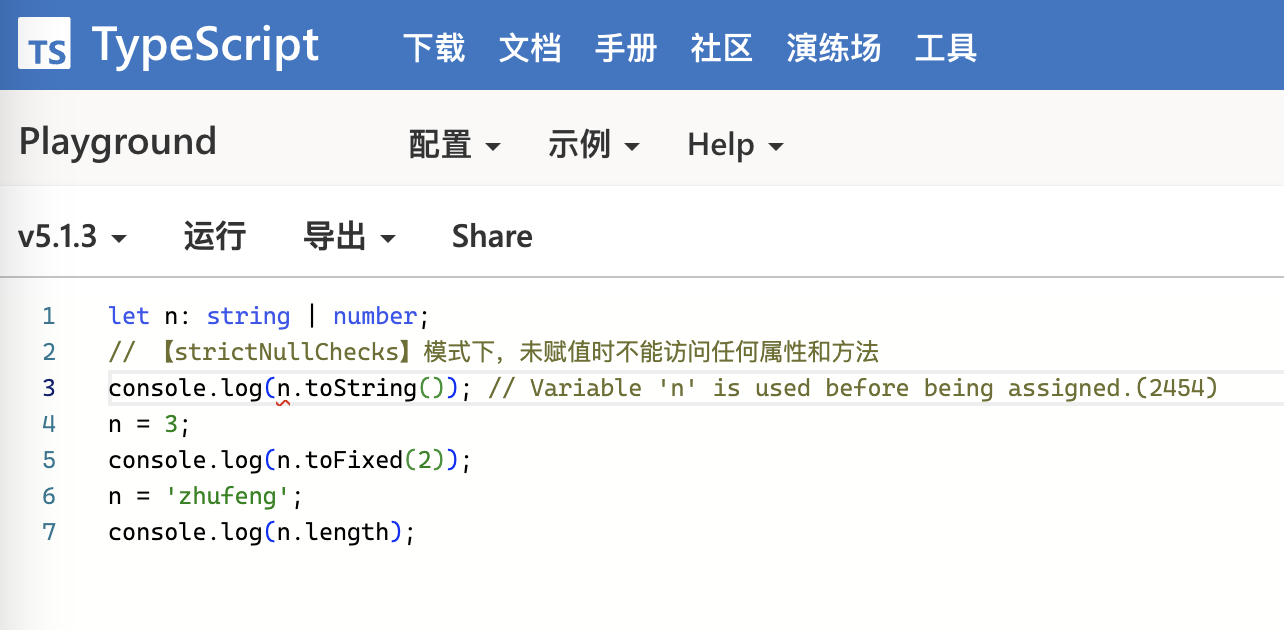
Task: Place cursor on 'zhufeng' string literal
Action: (240, 496)
